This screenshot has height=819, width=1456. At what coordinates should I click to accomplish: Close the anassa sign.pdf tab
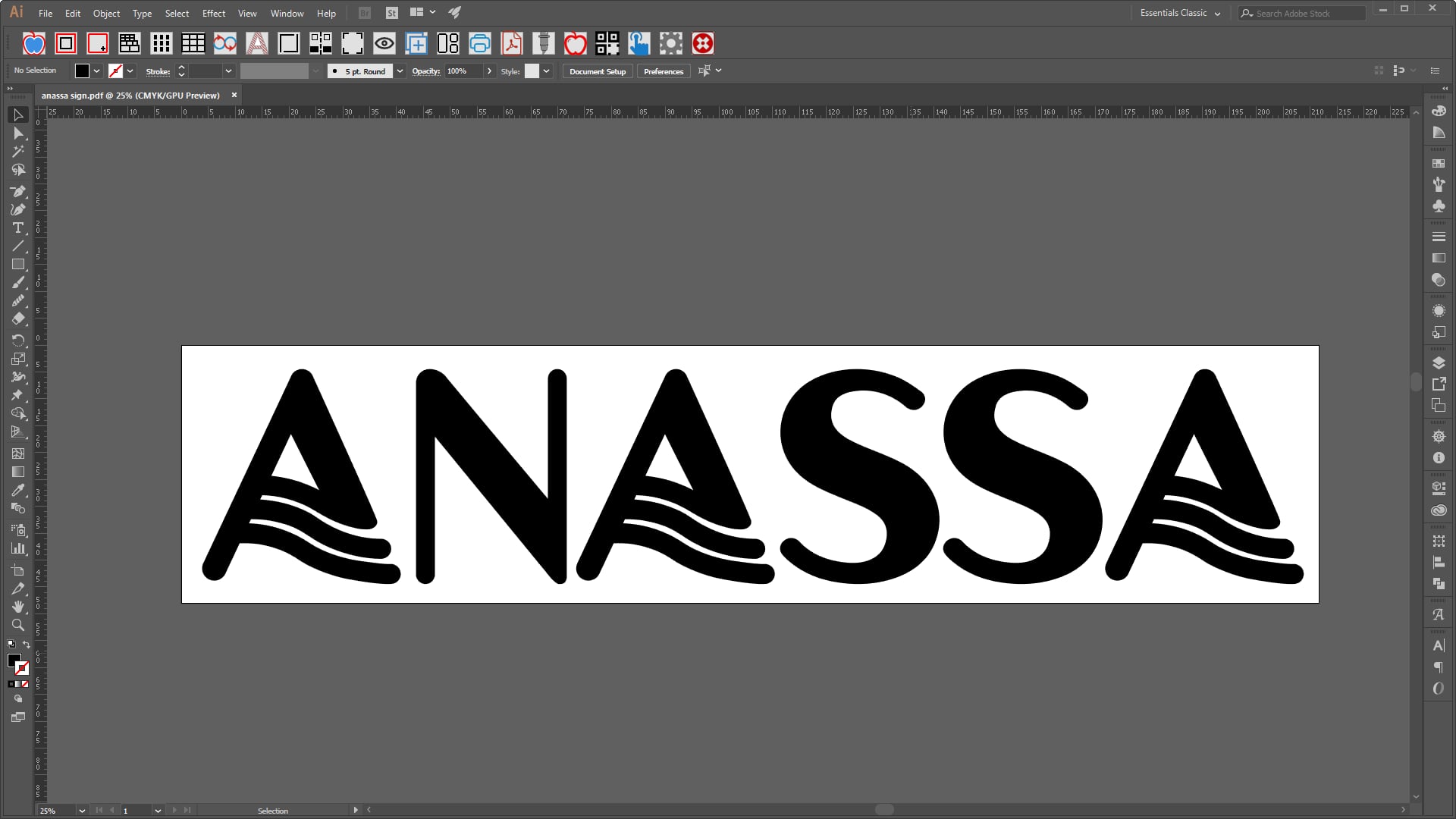click(x=234, y=95)
